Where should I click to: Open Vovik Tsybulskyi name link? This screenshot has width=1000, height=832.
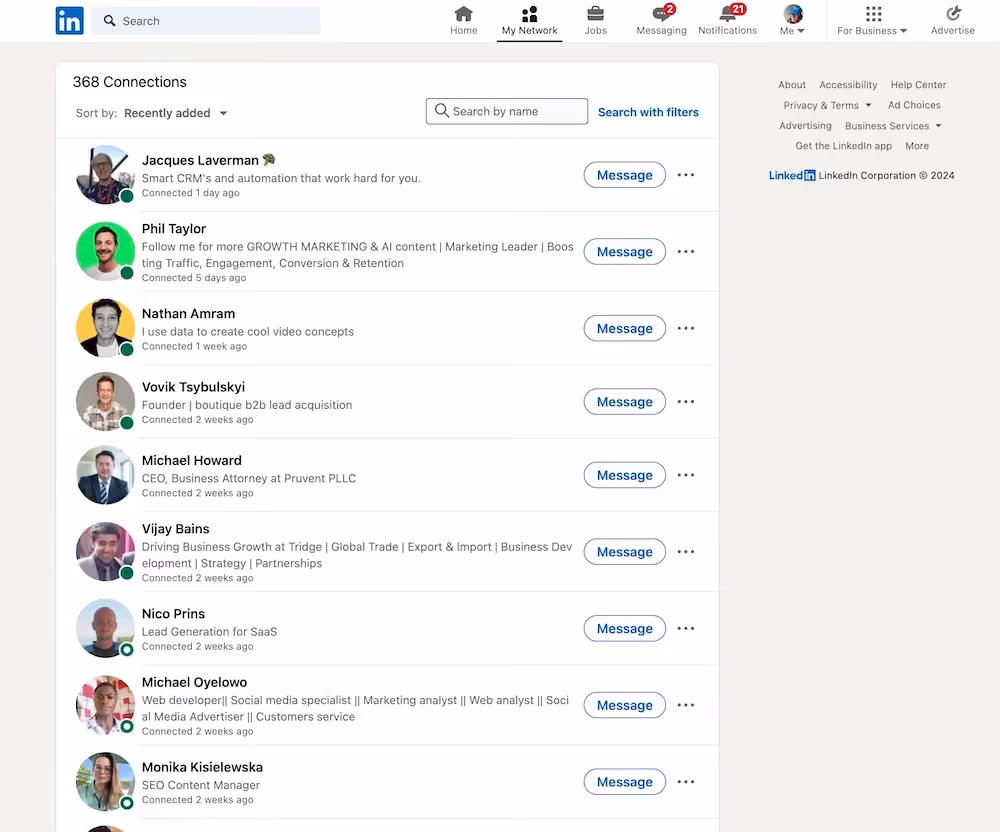click(193, 387)
